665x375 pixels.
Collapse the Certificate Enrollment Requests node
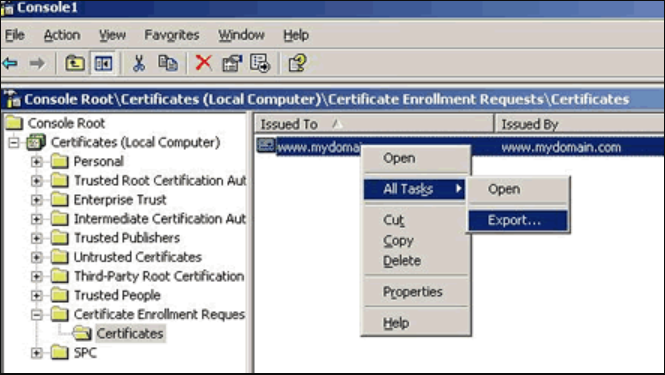(x=36, y=314)
